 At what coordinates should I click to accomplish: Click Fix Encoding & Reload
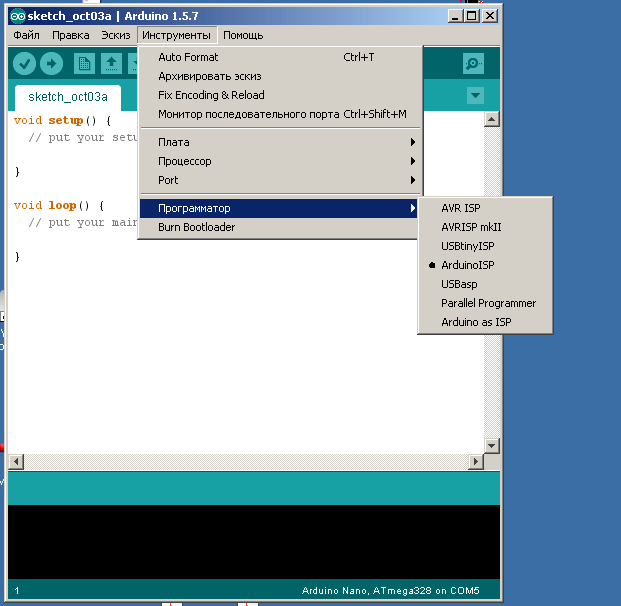point(281,95)
